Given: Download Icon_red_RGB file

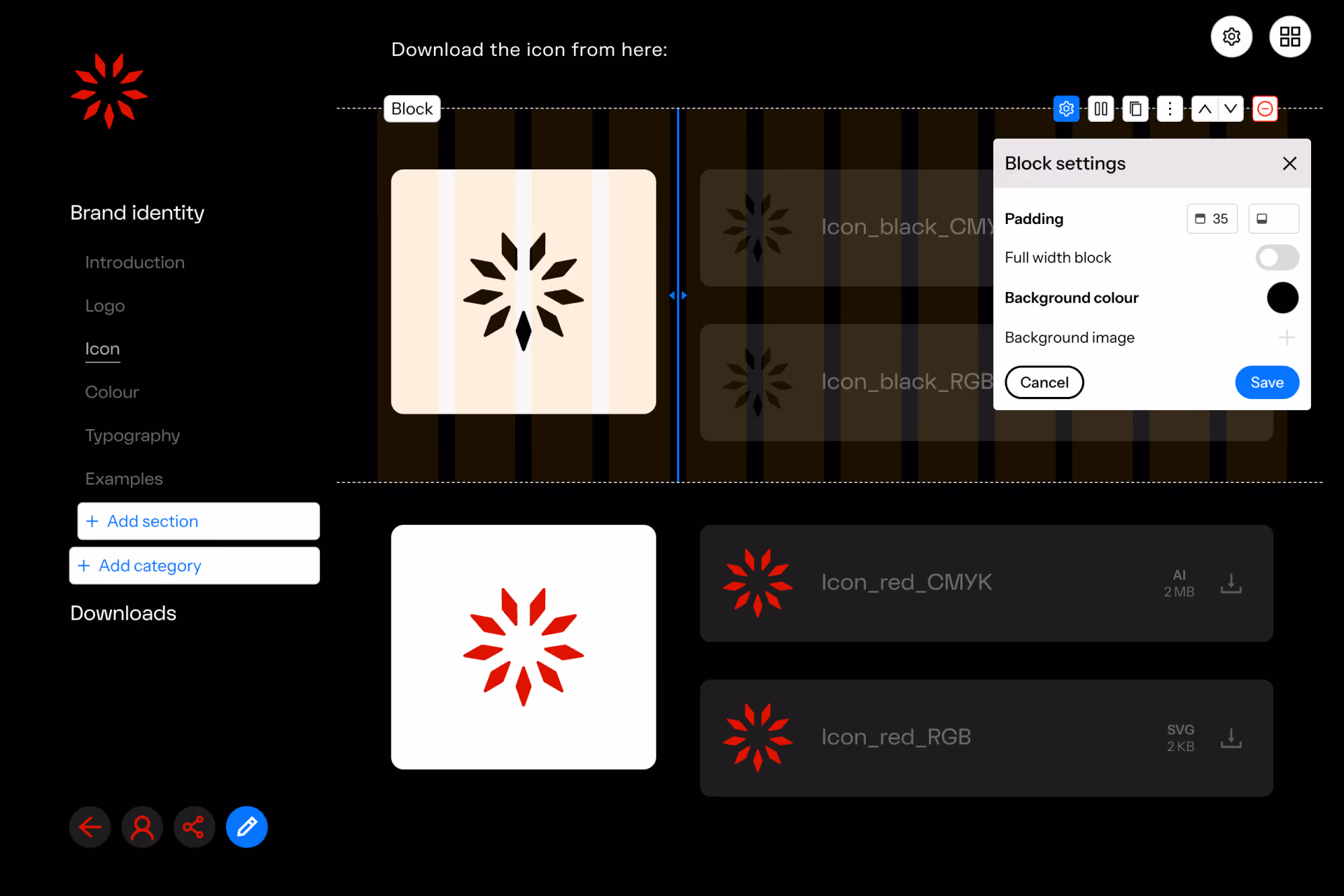Looking at the screenshot, I should coord(1231,738).
